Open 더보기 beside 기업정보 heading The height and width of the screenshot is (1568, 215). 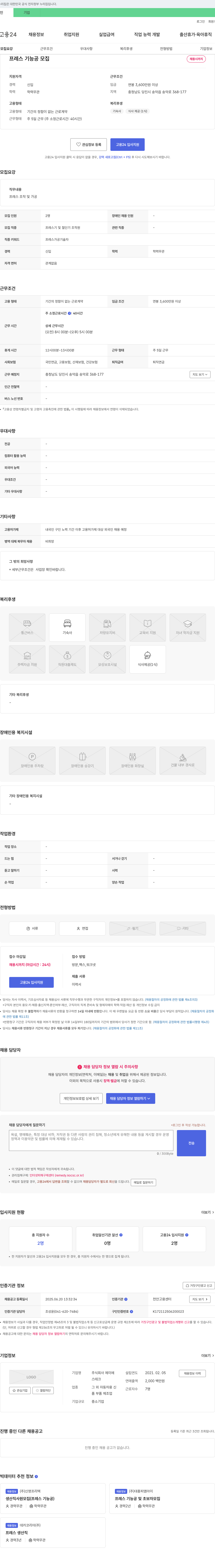click(208, 1356)
